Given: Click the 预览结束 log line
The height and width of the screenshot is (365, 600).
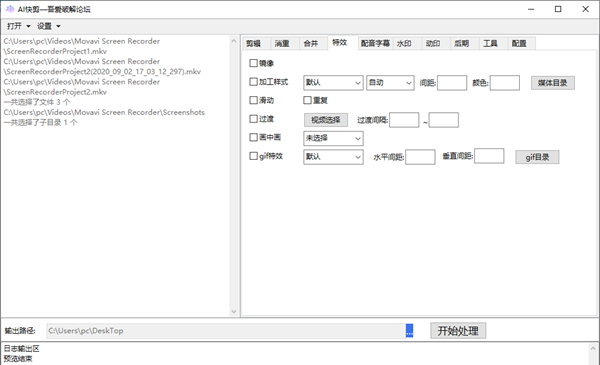Looking at the screenshot, I should (18, 359).
